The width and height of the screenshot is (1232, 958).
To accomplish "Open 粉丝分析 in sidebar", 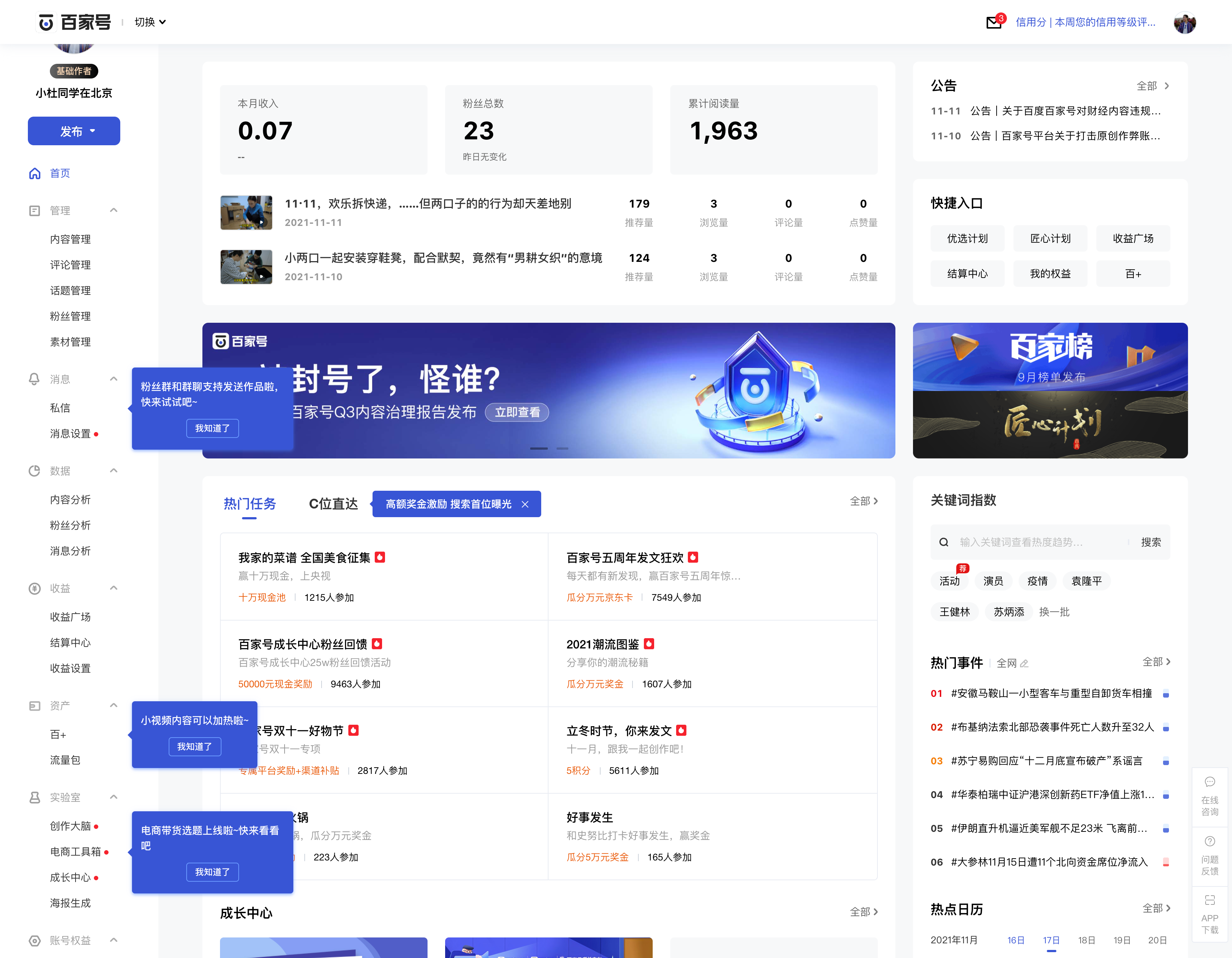I will [x=70, y=525].
